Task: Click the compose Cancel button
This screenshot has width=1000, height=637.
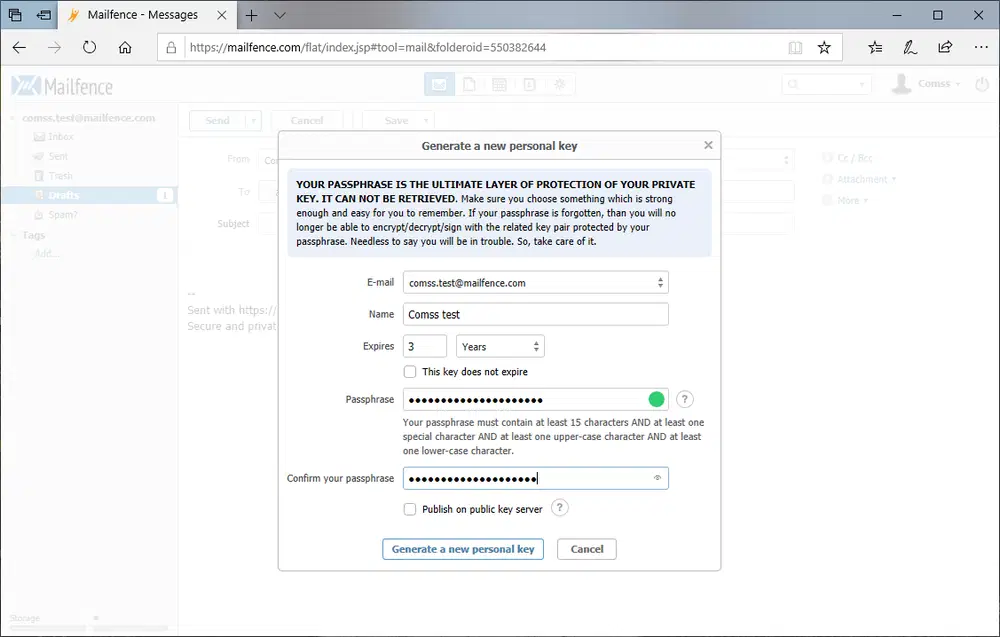Action: coord(307,121)
